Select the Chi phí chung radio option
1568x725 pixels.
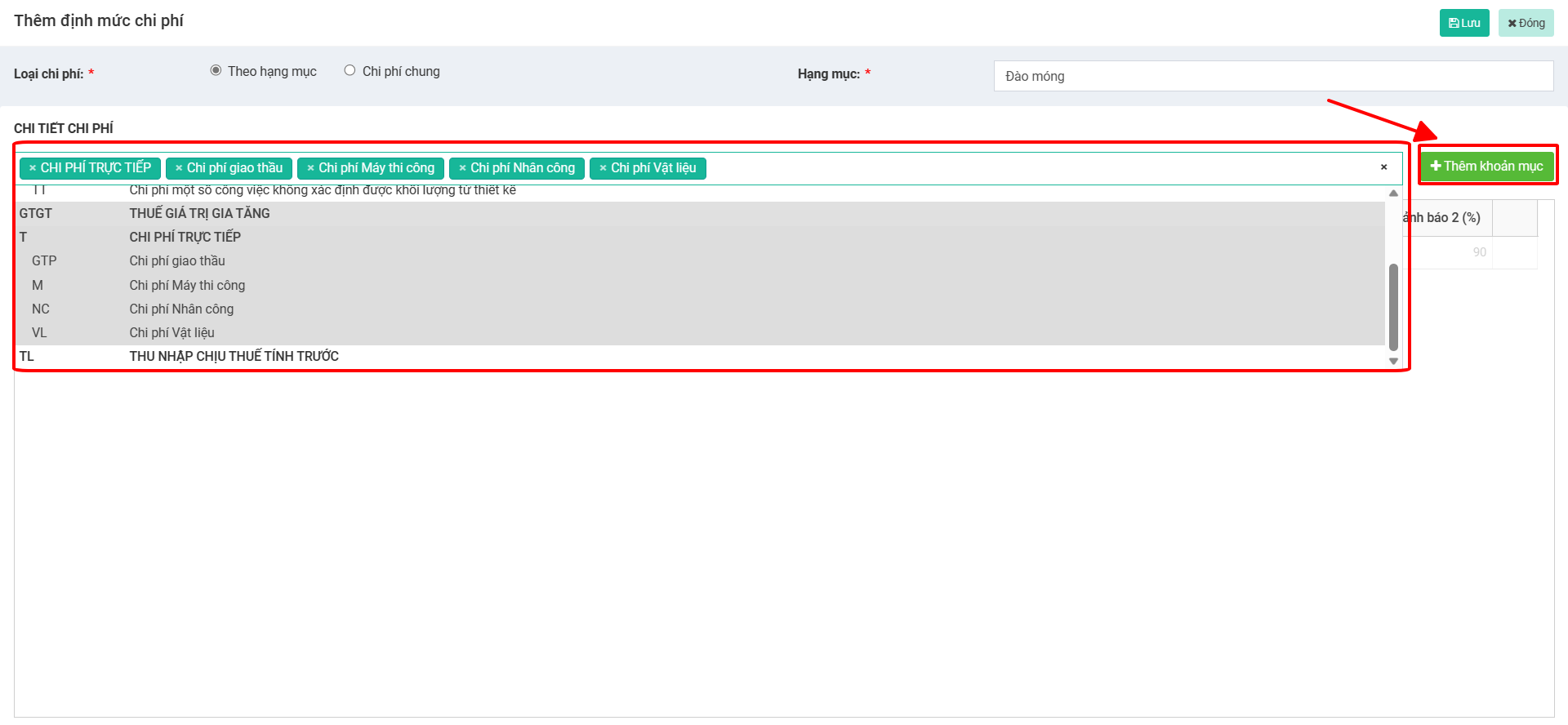coord(350,71)
